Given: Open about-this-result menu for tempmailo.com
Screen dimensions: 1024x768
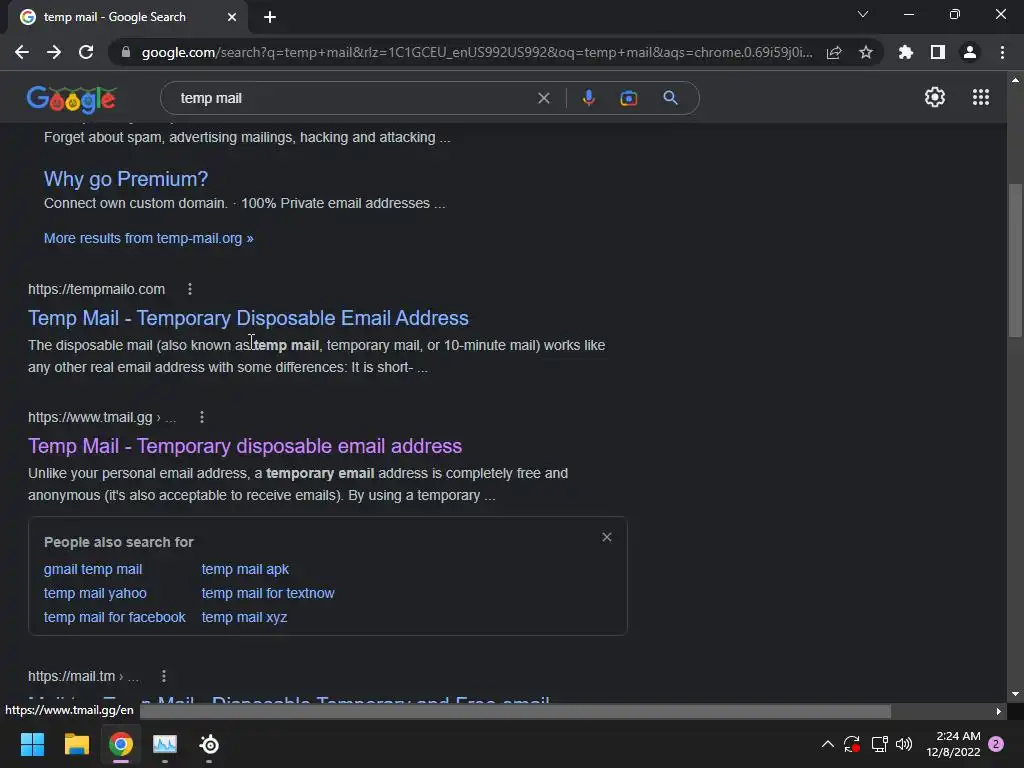Looking at the screenshot, I should click(x=190, y=289).
